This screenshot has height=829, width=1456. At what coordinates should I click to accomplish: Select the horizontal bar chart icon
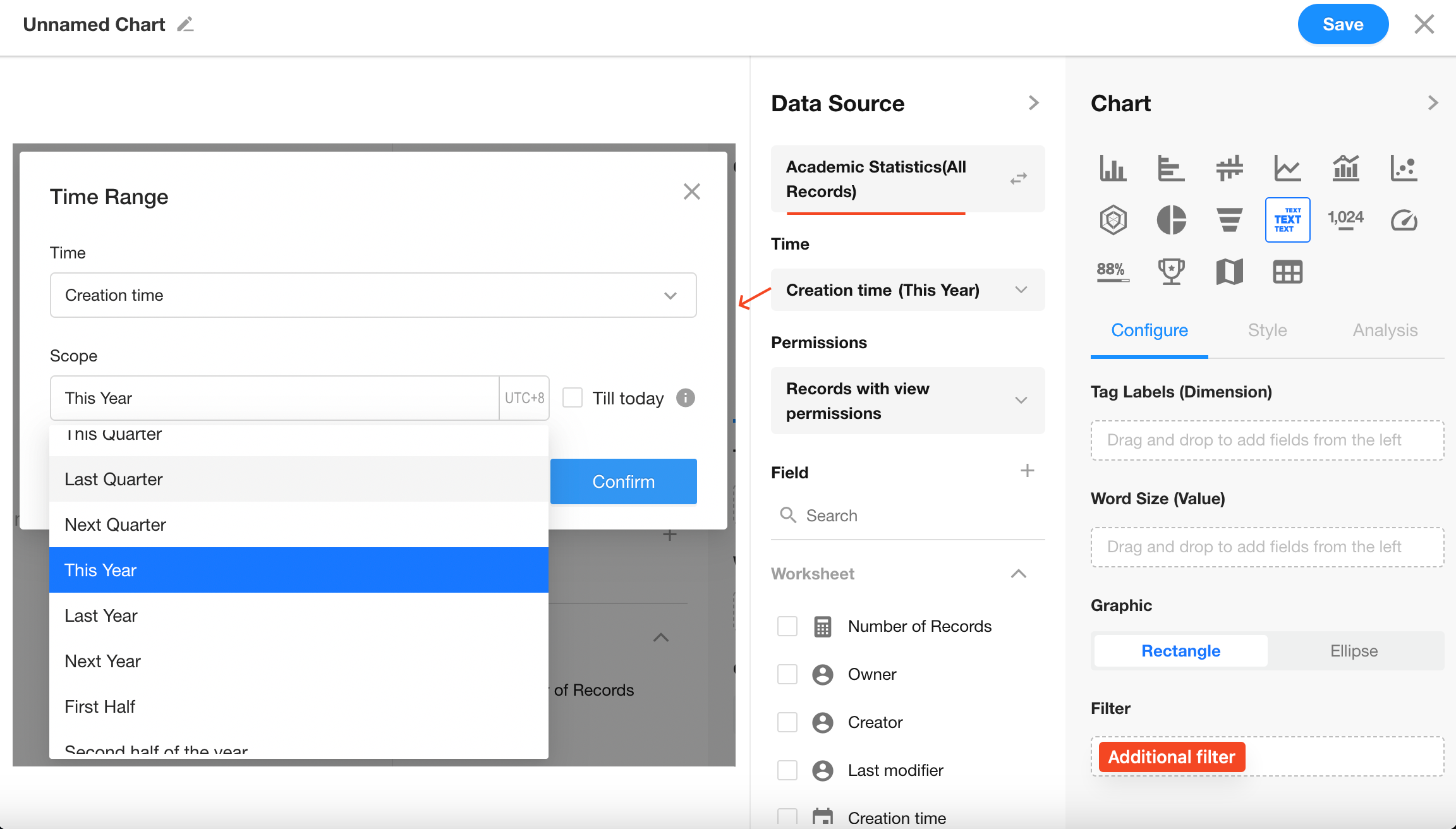coord(1171,168)
